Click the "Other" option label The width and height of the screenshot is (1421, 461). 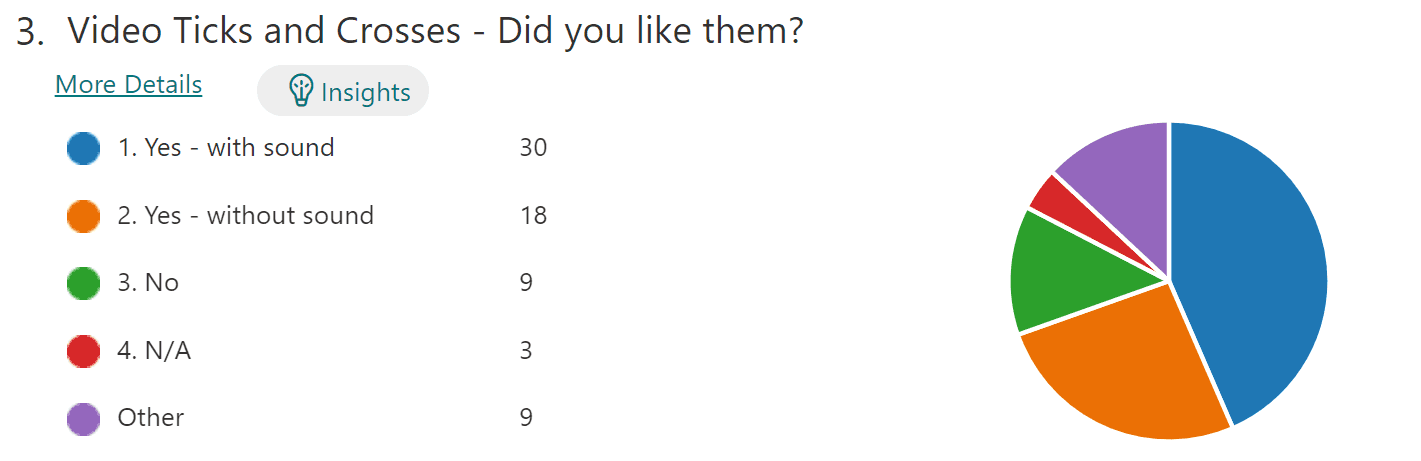pos(151,418)
